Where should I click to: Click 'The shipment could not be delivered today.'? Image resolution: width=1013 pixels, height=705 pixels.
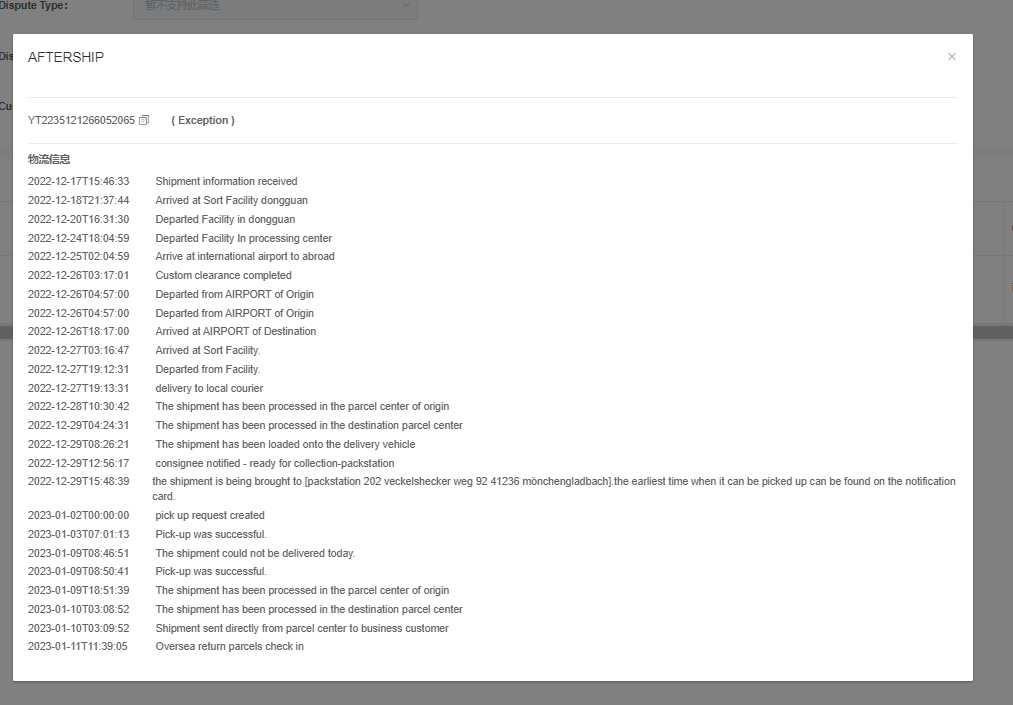coord(255,553)
